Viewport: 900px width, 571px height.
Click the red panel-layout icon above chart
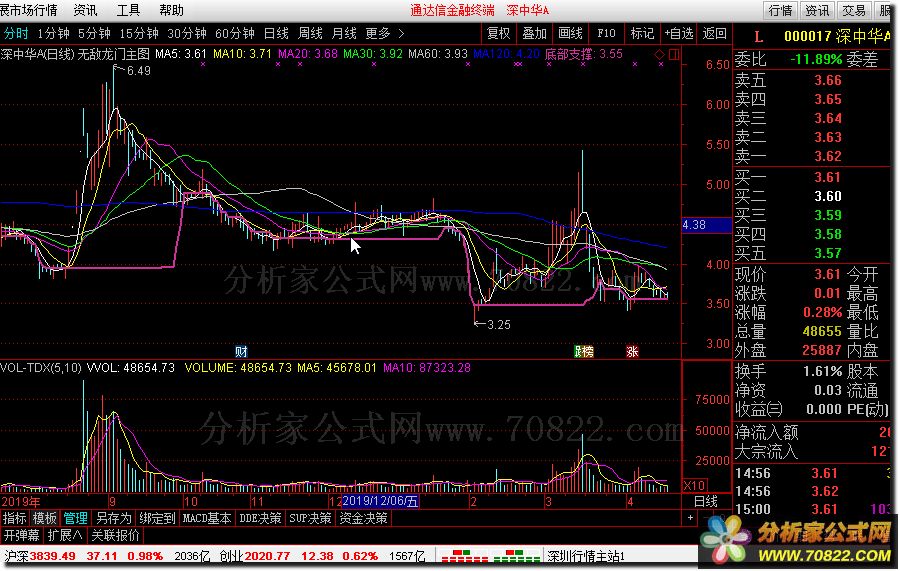pyautogui.click(x=674, y=55)
